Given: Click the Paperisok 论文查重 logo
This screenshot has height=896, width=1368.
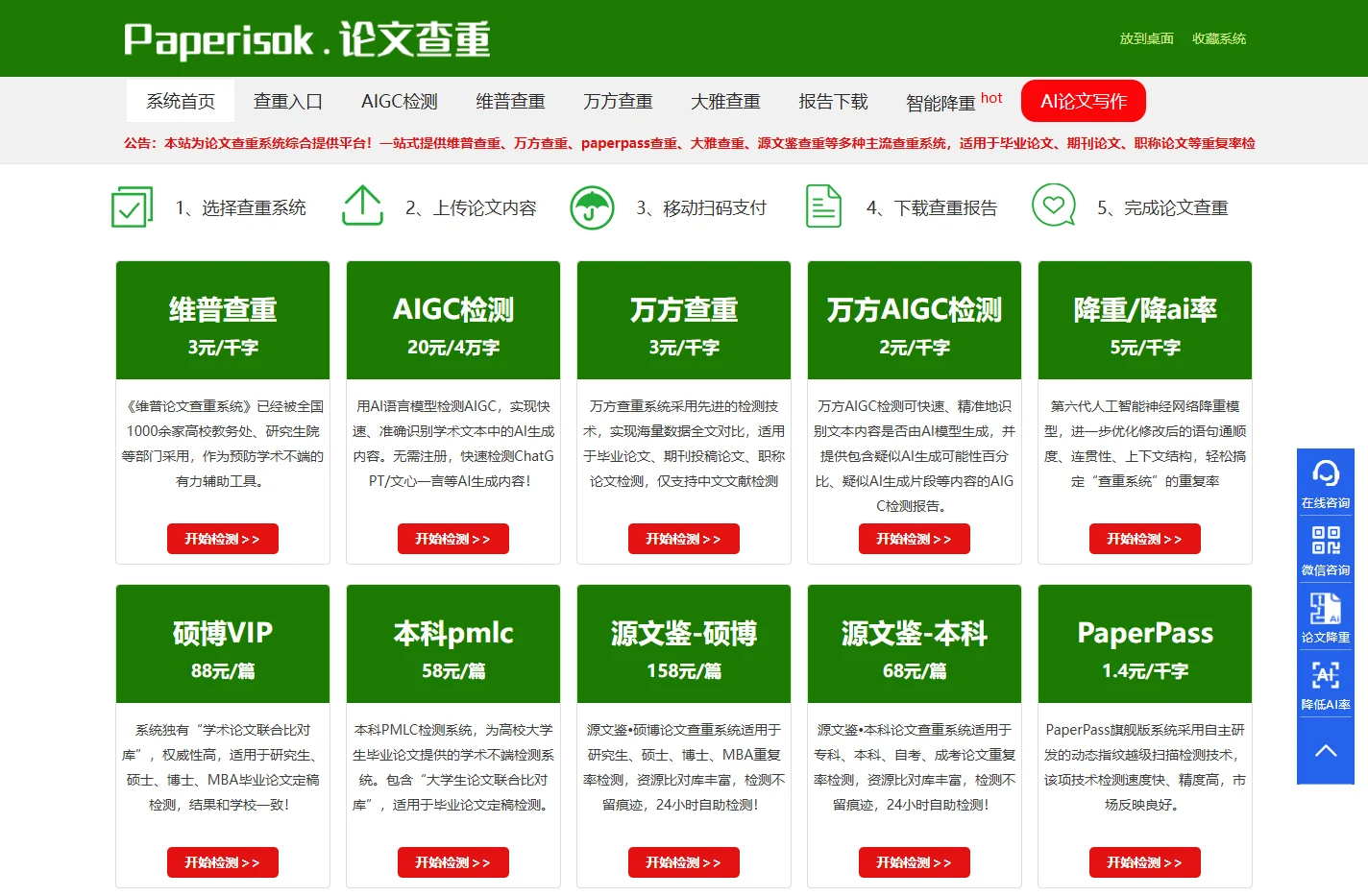Looking at the screenshot, I should (307, 40).
